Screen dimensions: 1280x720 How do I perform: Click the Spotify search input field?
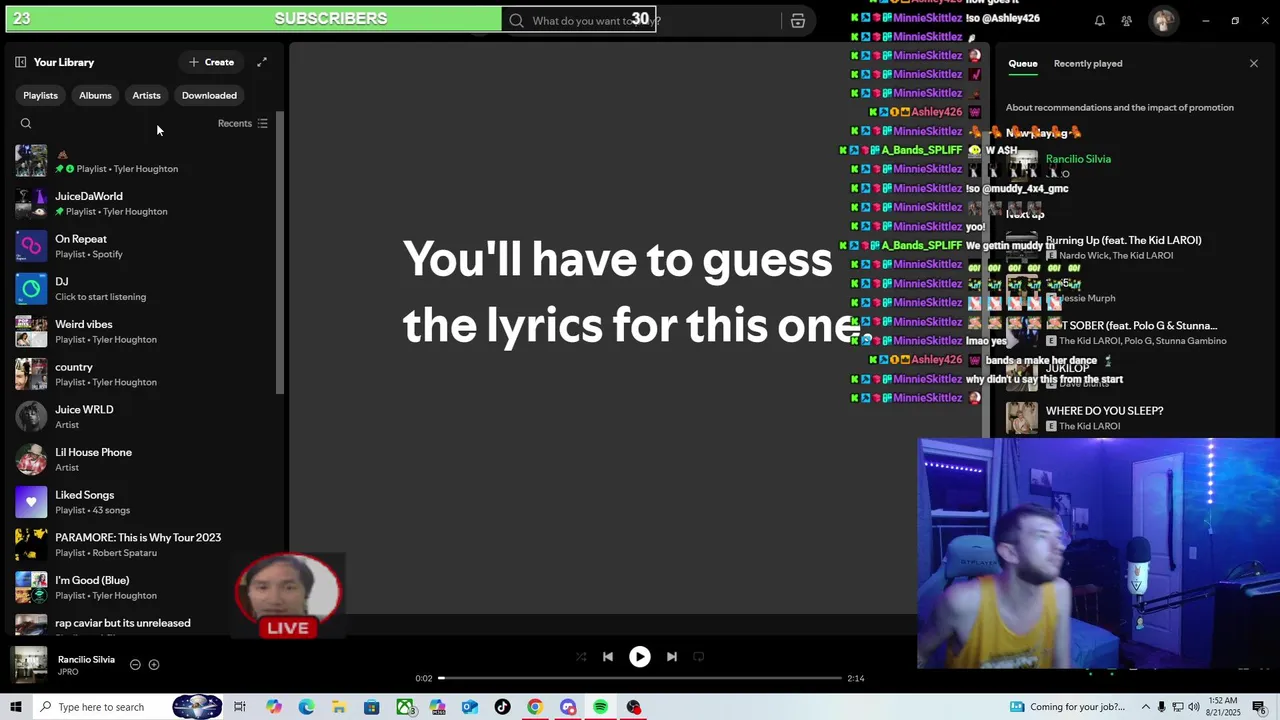tap(640, 21)
